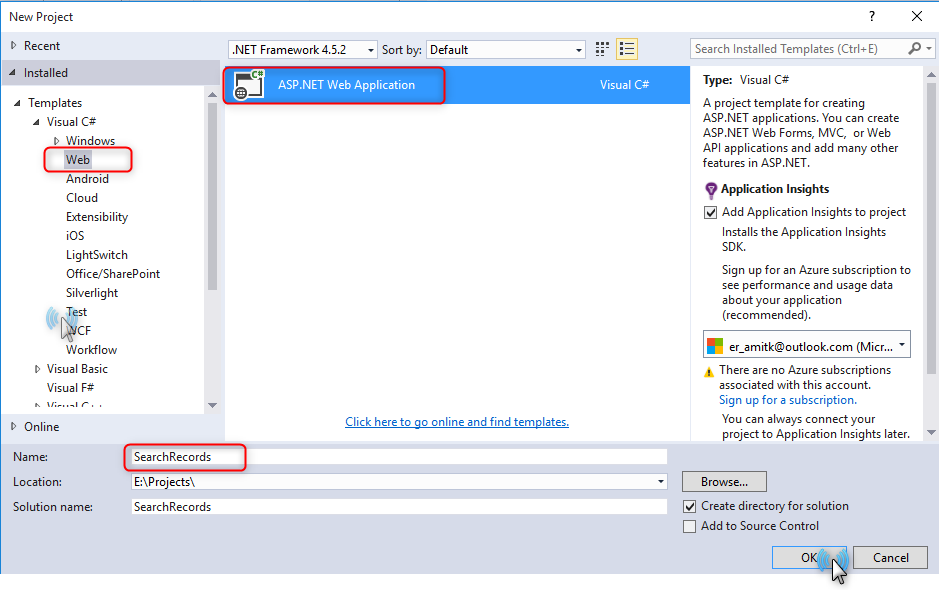Toggle Add Application Insights to project
939x590 pixels.
[710, 212]
